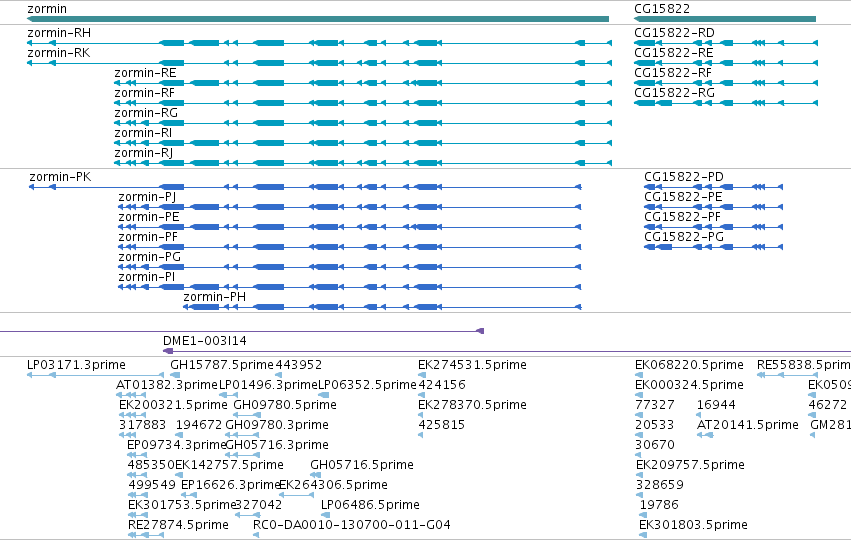Screen dimensions: 851x540
Task: Click the zormin gene span bar
Action: tap(317, 19)
